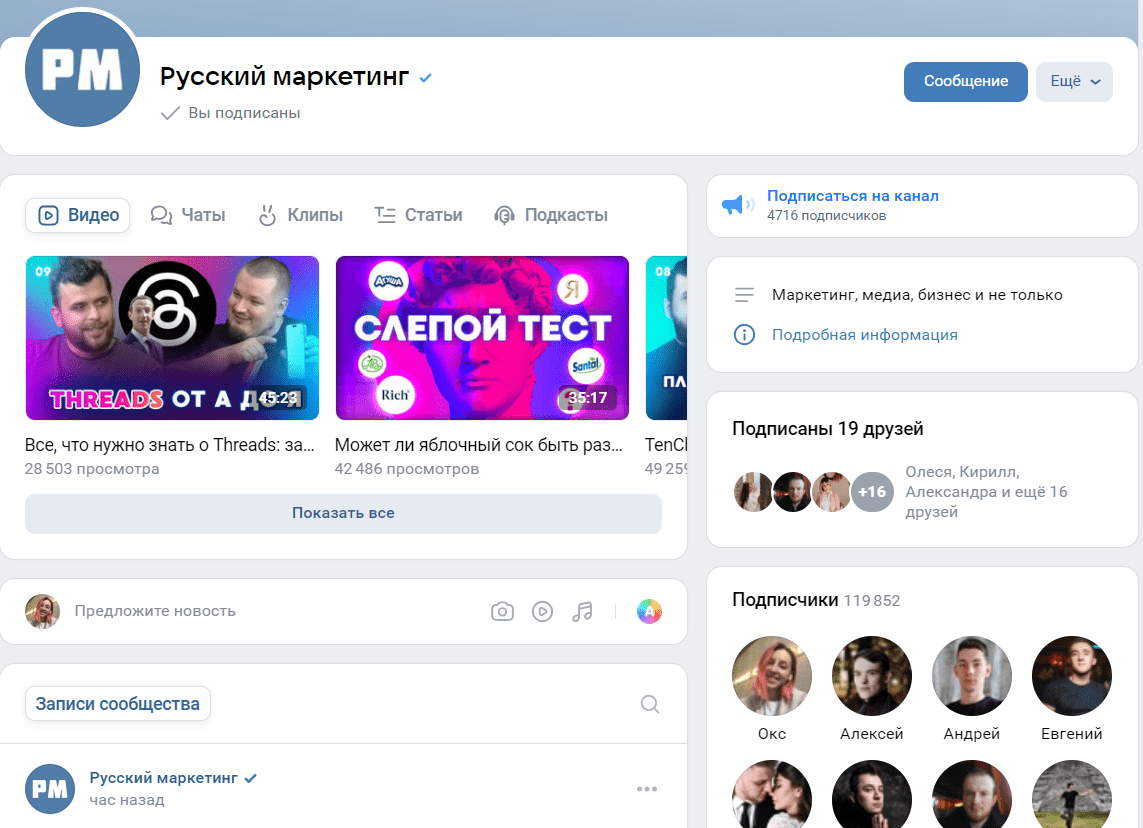
Task: Open the Ещё dropdown menu
Action: tap(1074, 81)
